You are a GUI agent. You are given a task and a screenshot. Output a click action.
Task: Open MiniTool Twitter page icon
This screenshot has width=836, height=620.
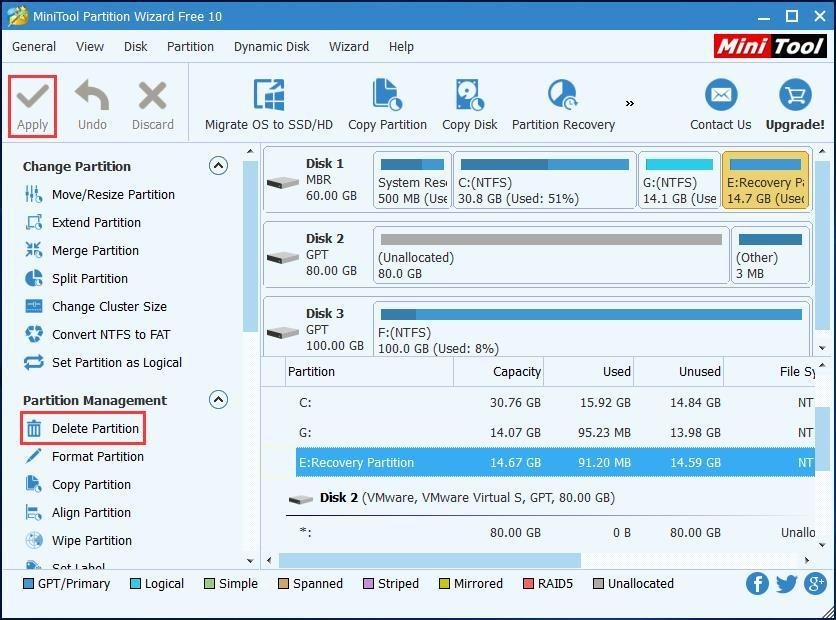point(786,583)
